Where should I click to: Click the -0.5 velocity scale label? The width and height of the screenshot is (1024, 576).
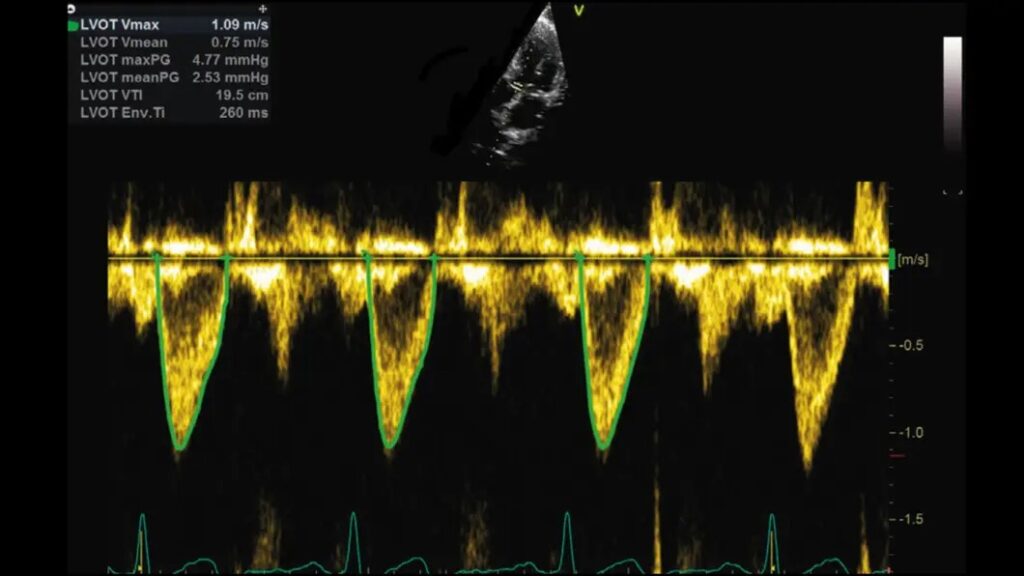coord(911,345)
